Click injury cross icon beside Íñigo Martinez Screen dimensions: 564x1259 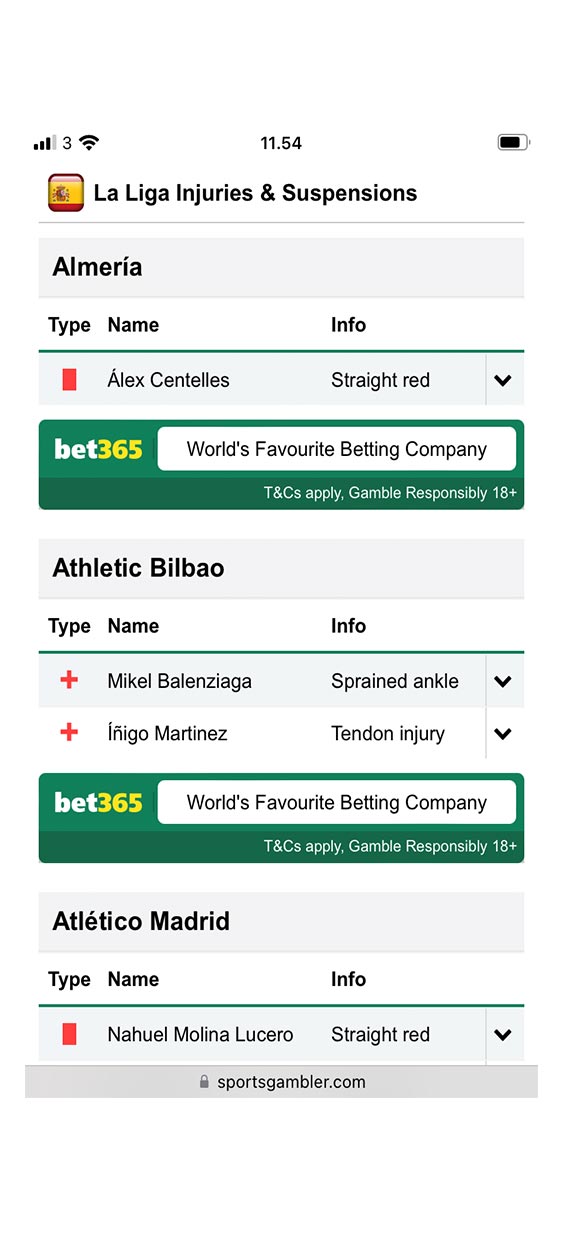[69, 733]
